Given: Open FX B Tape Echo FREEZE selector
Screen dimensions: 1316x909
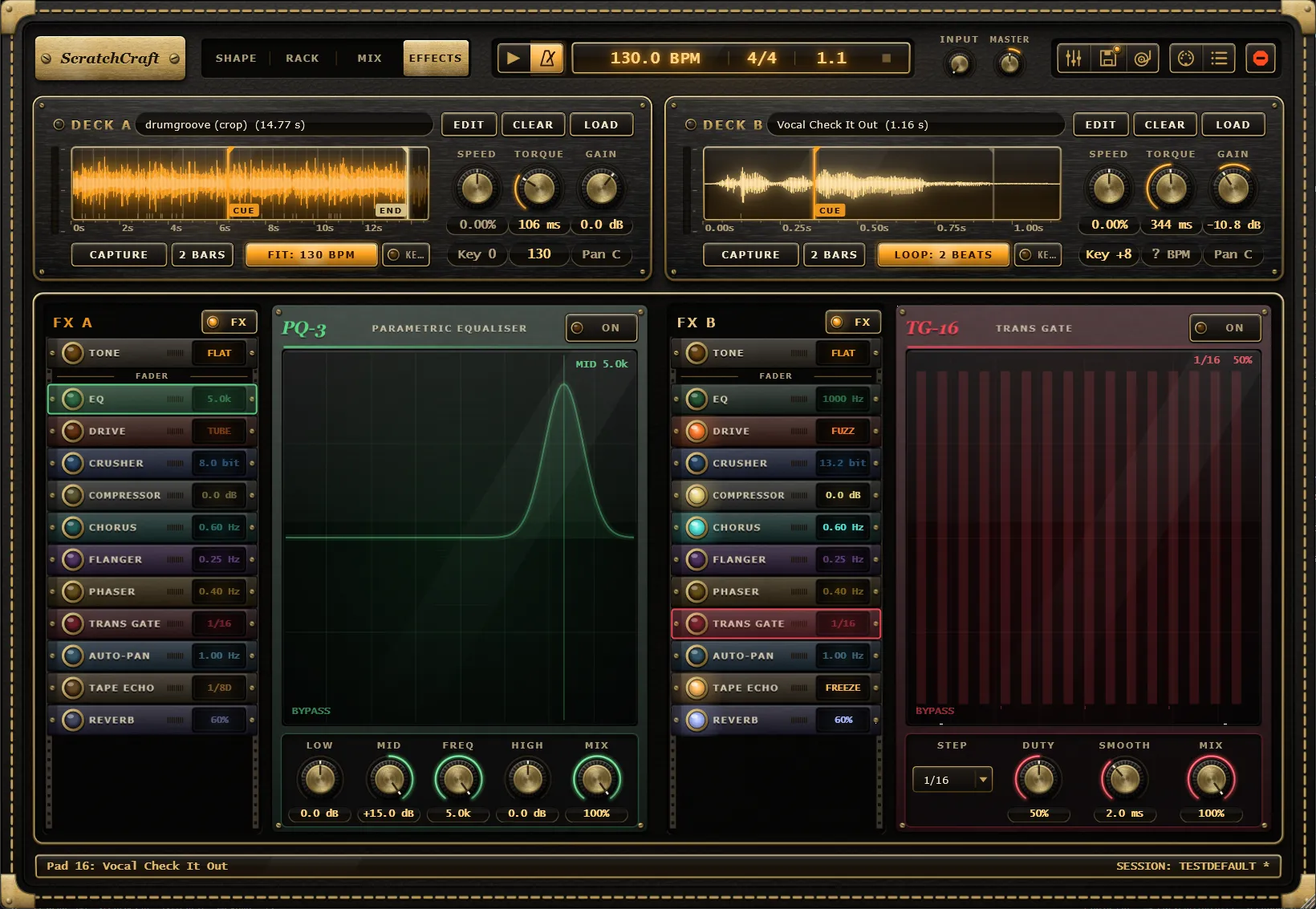Looking at the screenshot, I should pos(843,688).
